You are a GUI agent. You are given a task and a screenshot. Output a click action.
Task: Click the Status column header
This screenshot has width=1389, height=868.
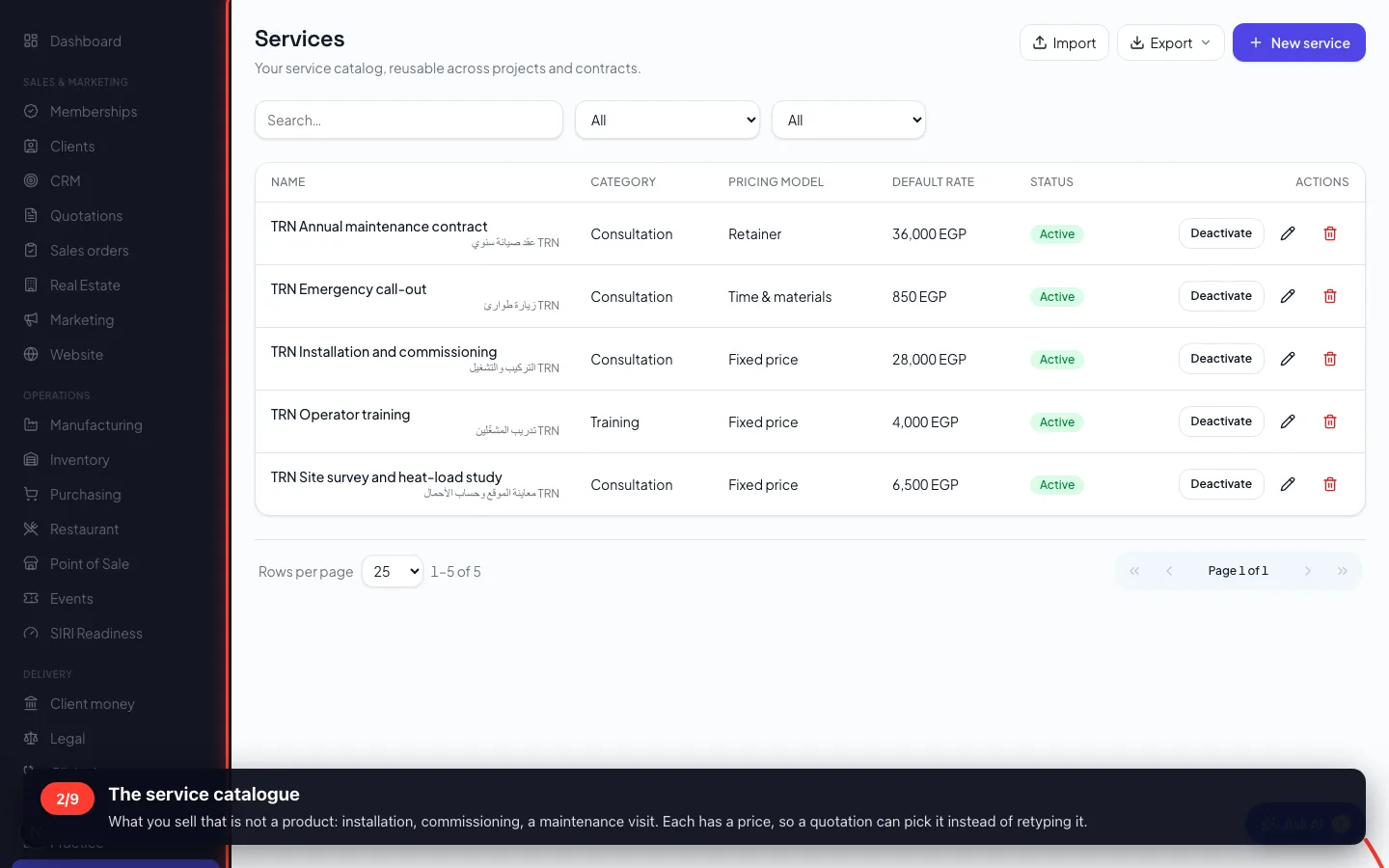click(x=1051, y=182)
